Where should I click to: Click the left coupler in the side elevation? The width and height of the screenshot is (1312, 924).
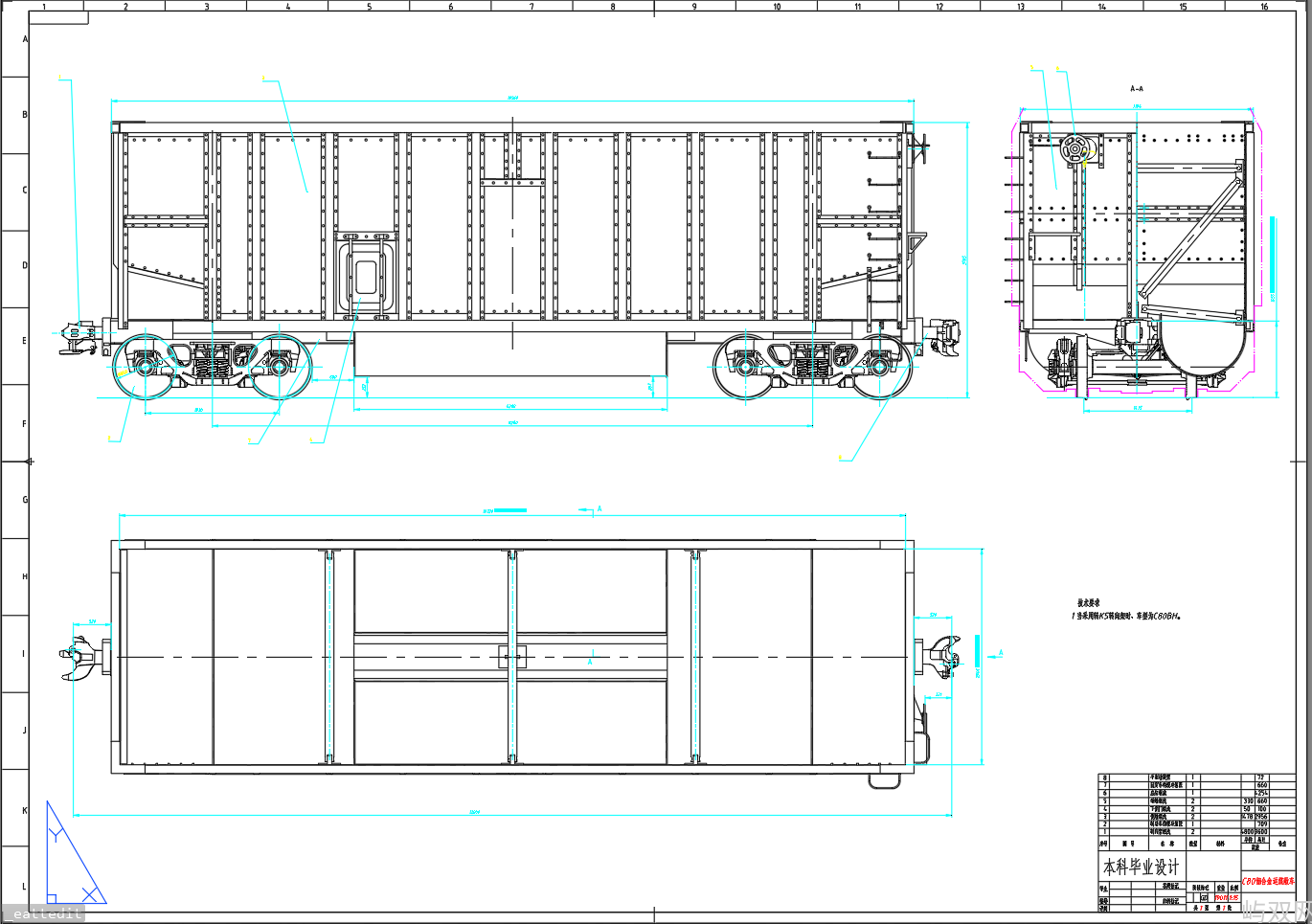pos(79,337)
